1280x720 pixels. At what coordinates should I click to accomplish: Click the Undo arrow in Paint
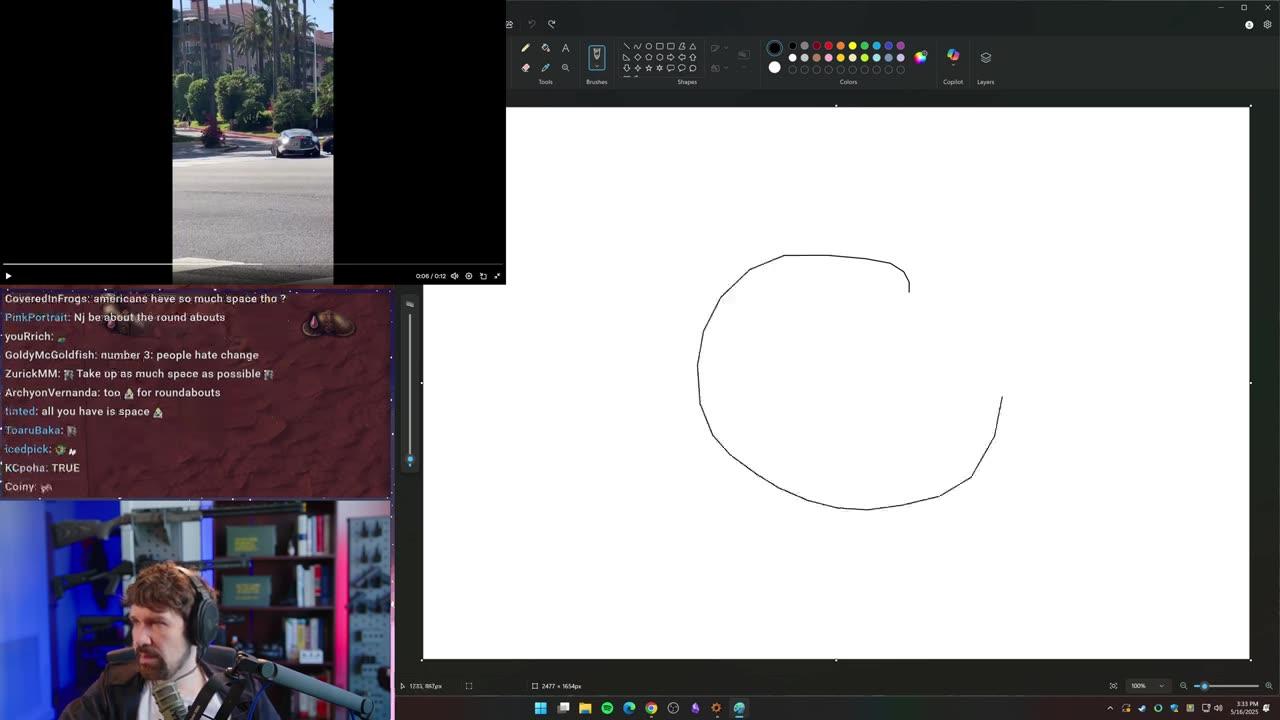[x=532, y=24]
